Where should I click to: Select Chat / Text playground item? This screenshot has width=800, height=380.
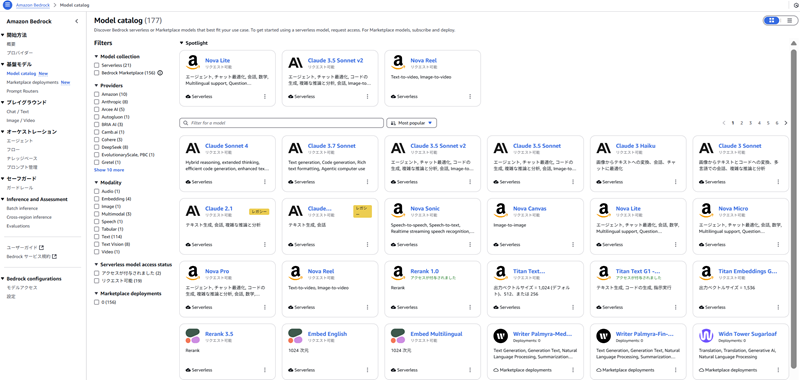pos(17,111)
